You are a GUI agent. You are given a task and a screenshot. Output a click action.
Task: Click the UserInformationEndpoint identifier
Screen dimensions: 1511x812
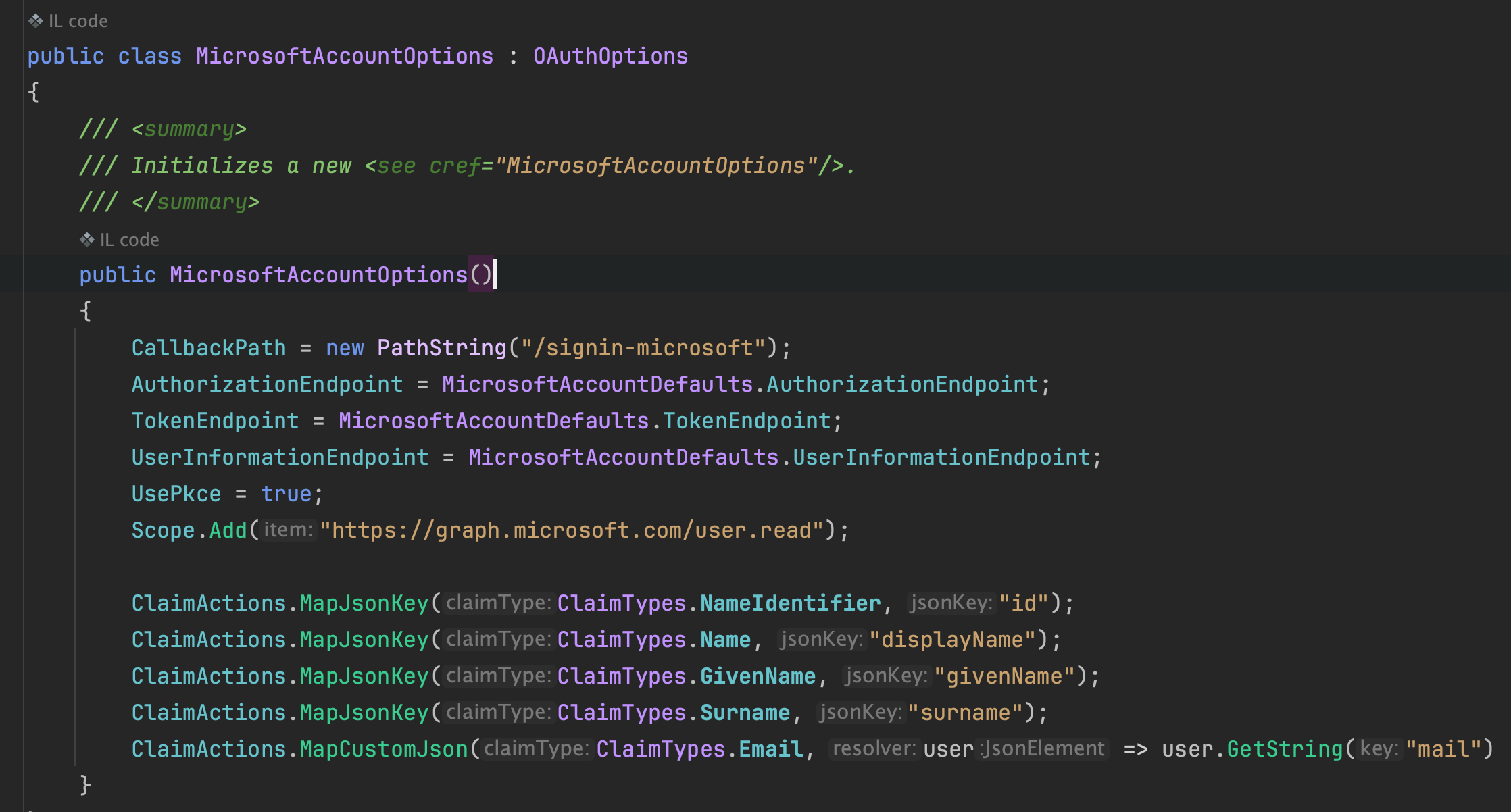[280, 456]
